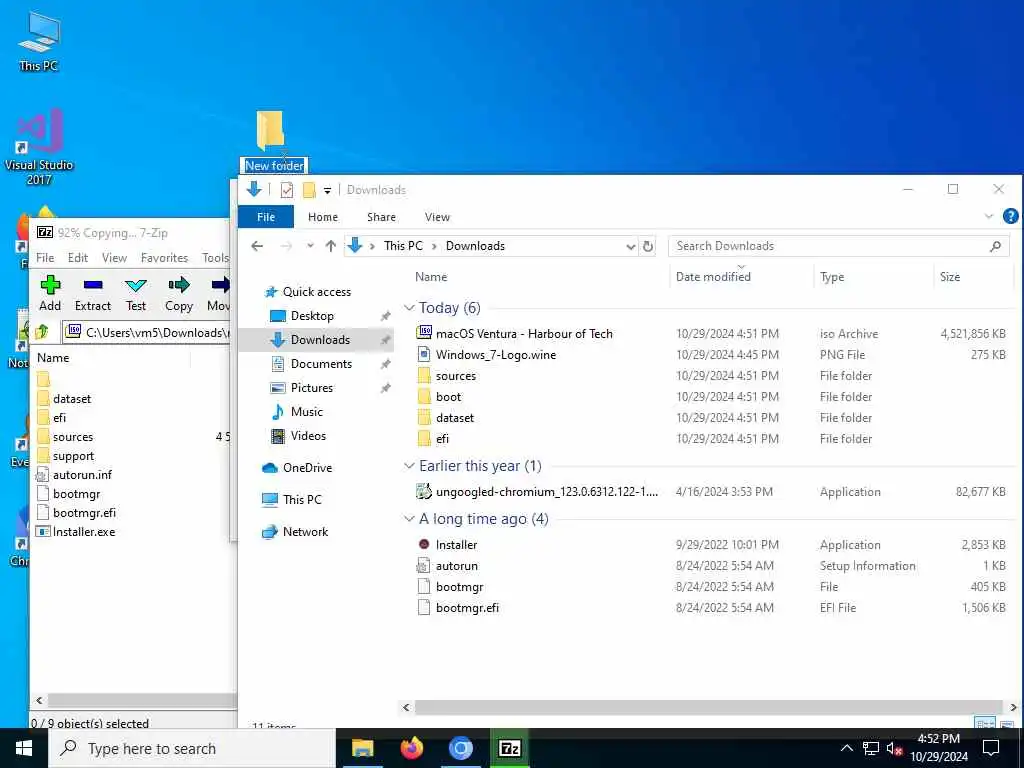Select OneDrive in navigation pane
This screenshot has width=1024, height=768.
pyautogui.click(x=307, y=468)
